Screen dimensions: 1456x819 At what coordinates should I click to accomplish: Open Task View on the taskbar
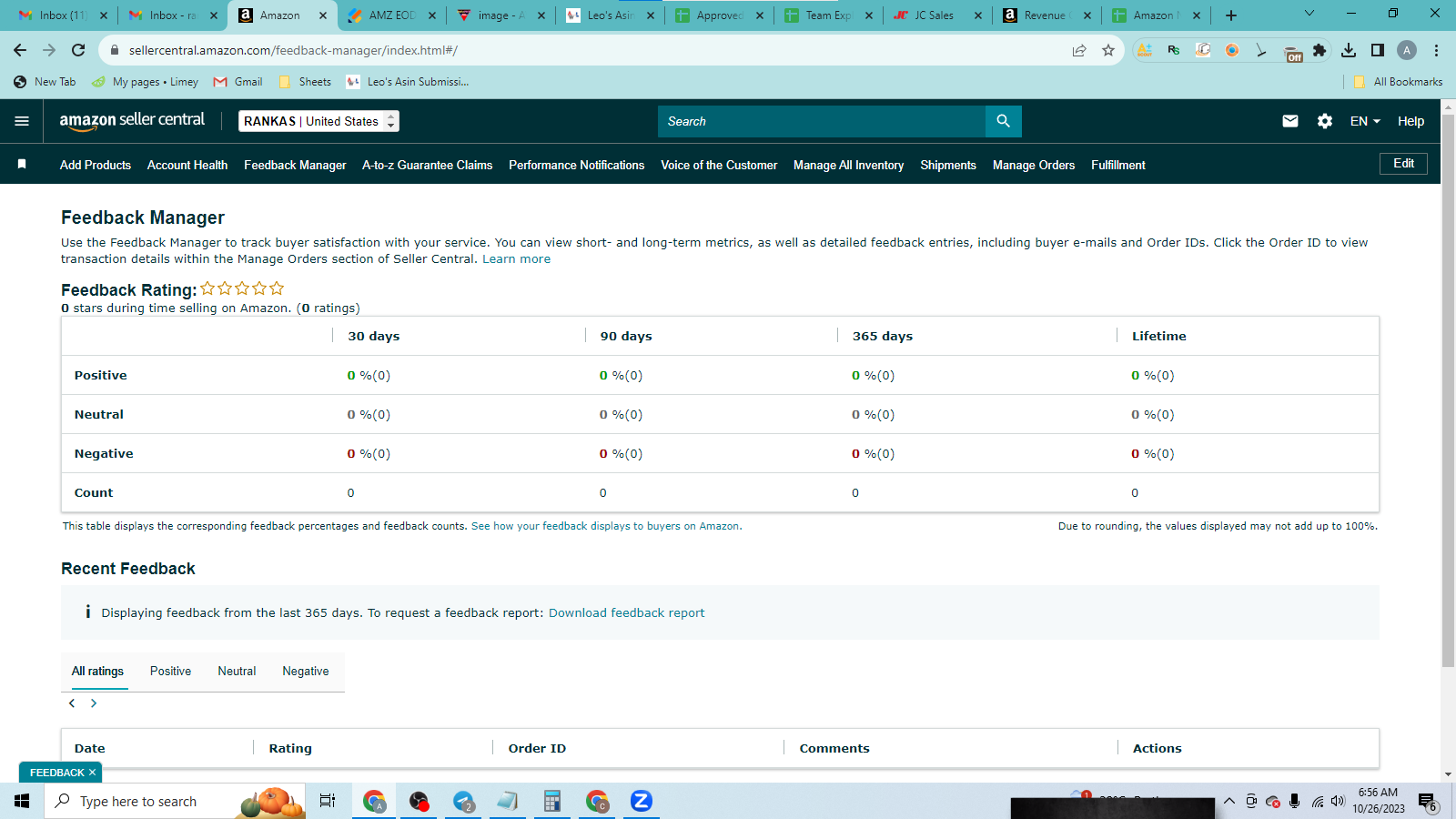pos(328,801)
